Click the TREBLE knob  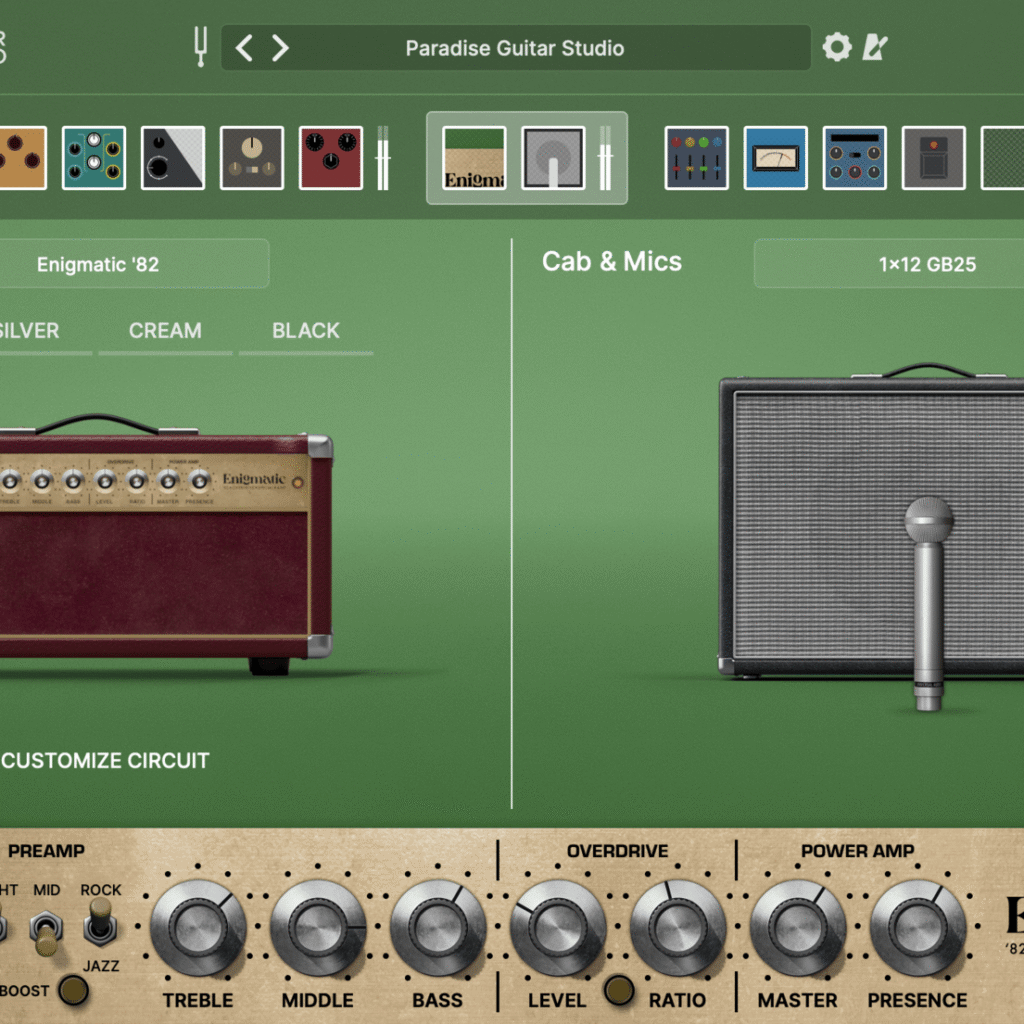198,928
